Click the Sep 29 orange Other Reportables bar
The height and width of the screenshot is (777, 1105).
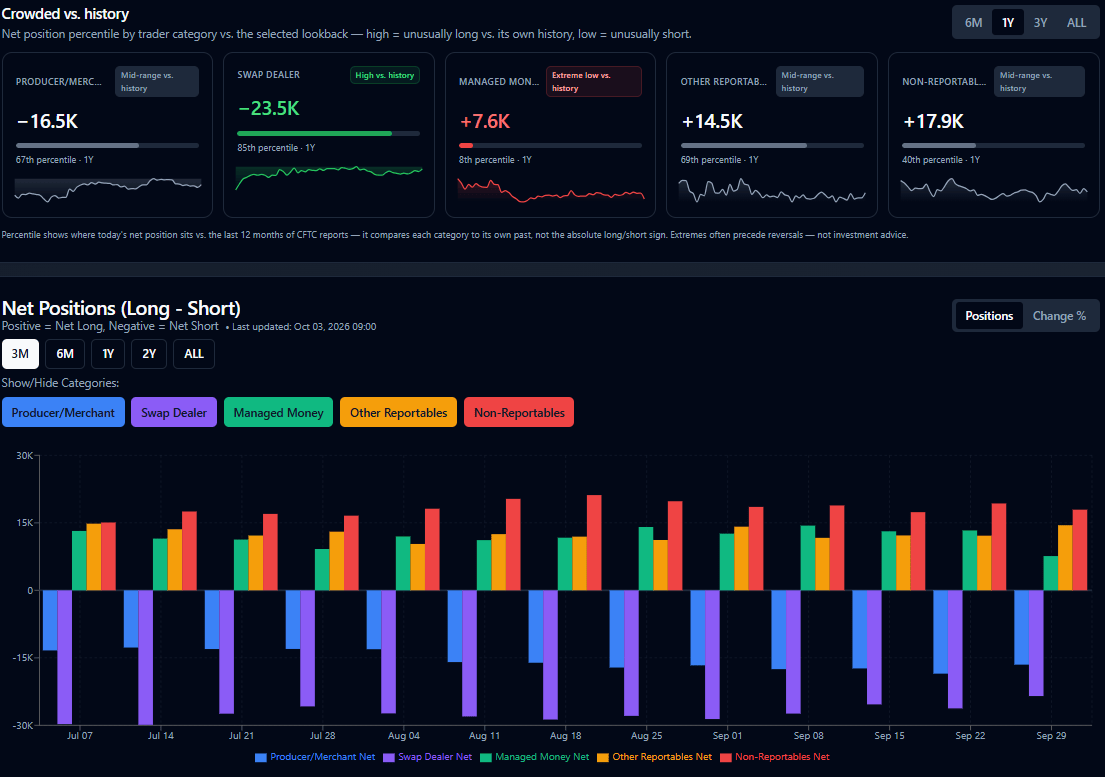point(1066,558)
